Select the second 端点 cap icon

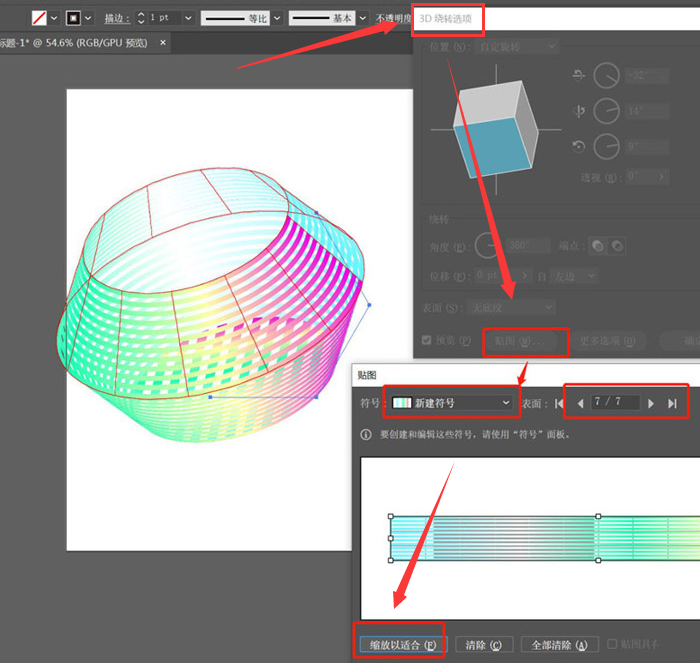coord(617,245)
